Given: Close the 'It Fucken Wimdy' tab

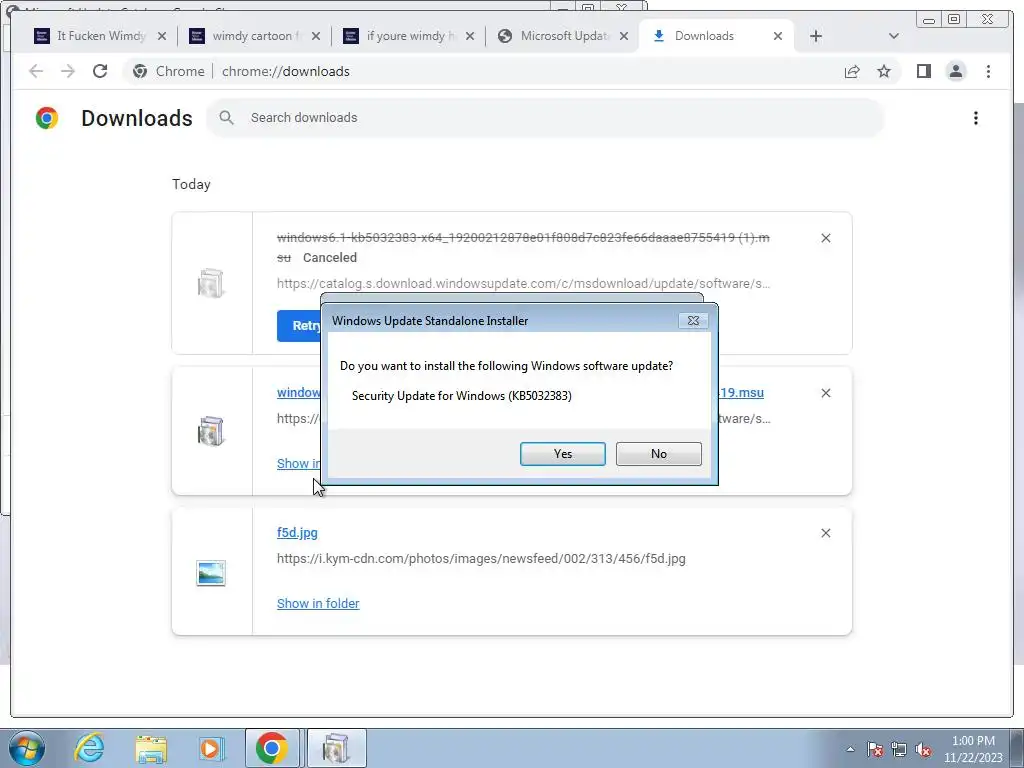Looking at the screenshot, I should pyautogui.click(x=162, y=36).
